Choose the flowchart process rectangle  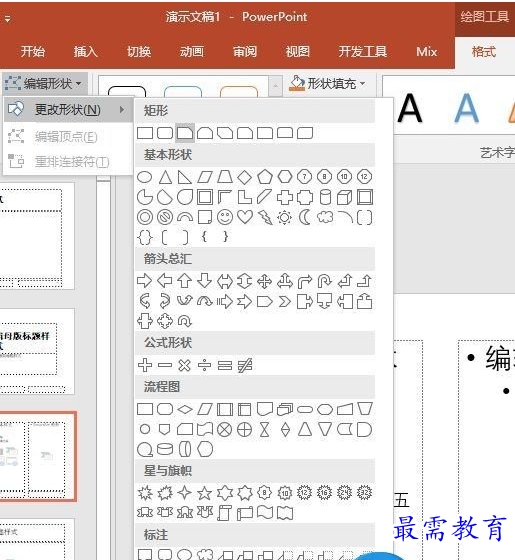point(145,409)
